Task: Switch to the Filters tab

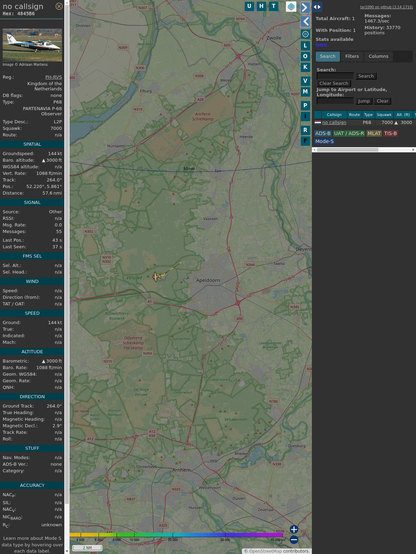Action: (352, 56)
